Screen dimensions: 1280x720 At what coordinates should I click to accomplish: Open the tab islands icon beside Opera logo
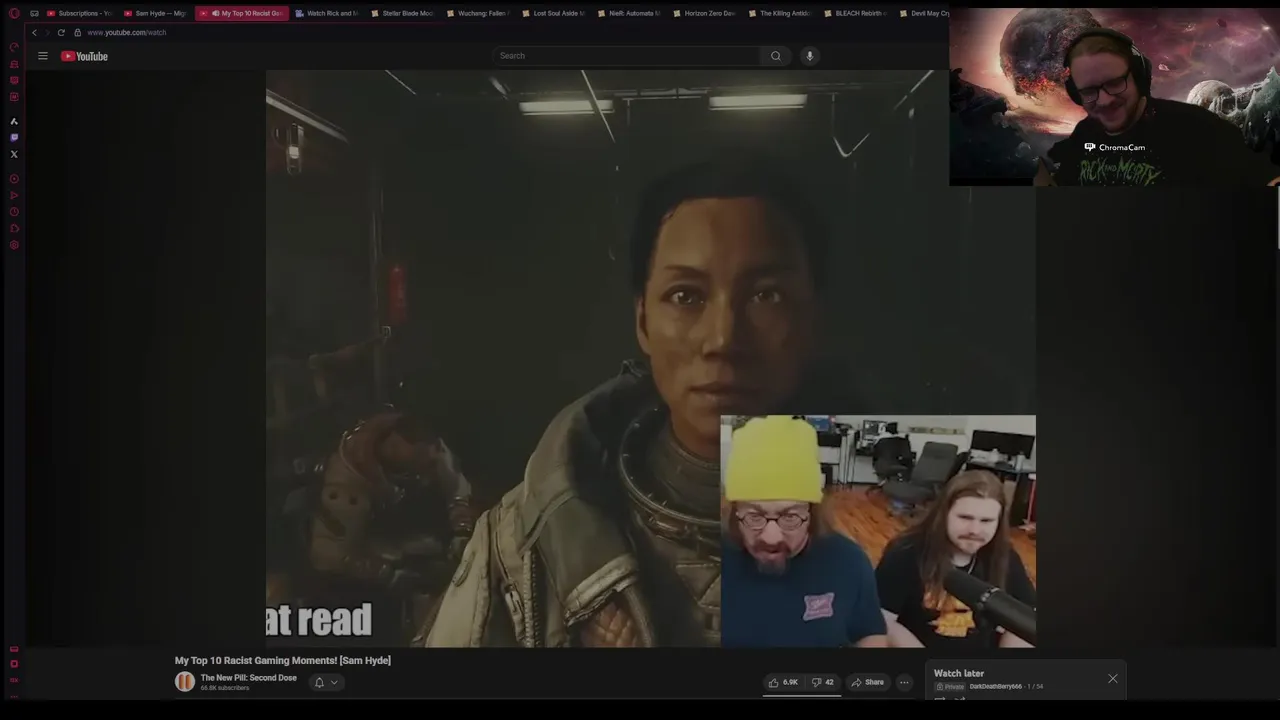coord(34,13)
